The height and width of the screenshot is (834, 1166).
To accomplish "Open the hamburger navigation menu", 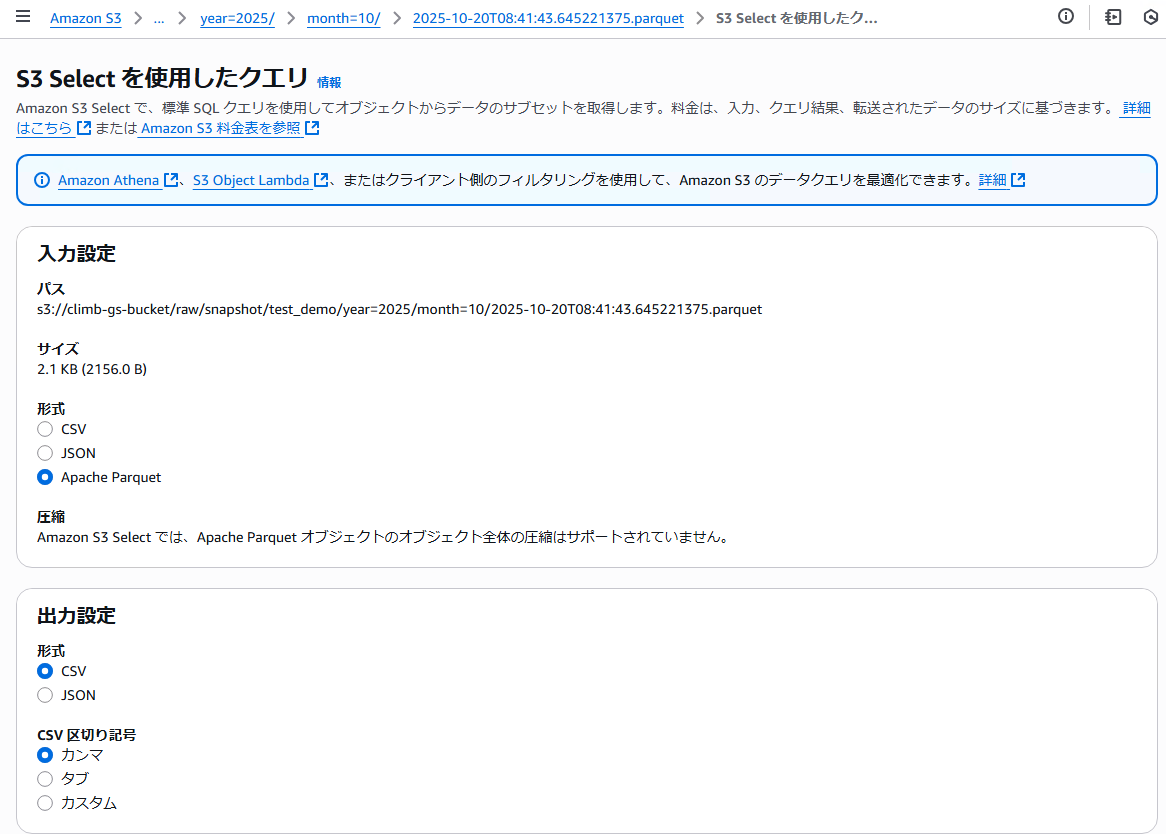I will pos(23,18).
